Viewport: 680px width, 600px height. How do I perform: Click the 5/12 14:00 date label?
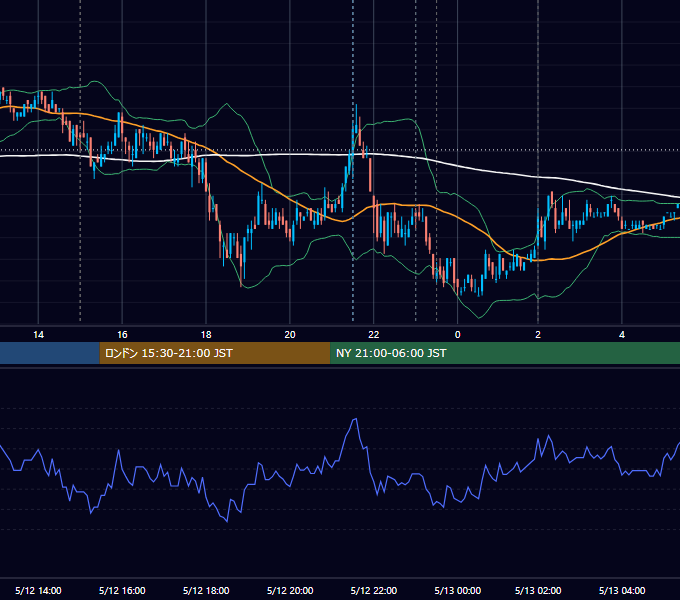(x=38, y=590)
